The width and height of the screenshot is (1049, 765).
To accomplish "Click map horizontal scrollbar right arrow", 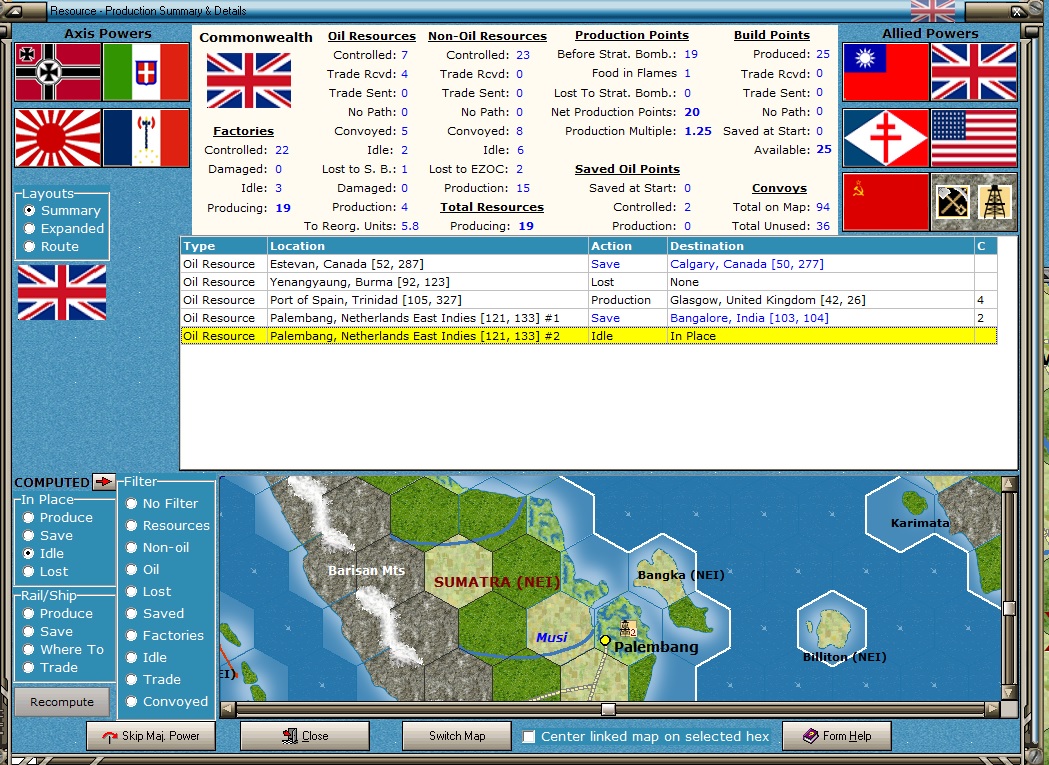I will pyautogui.click(x=993, y=708).
